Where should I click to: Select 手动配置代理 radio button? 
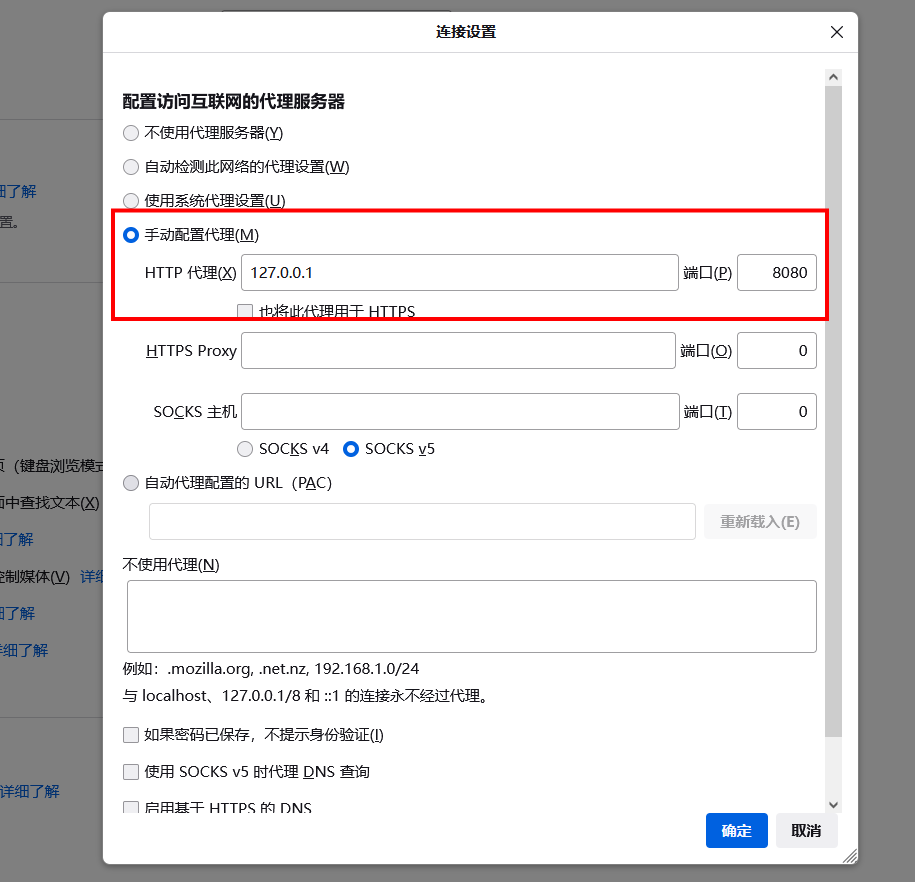[131, 235]
